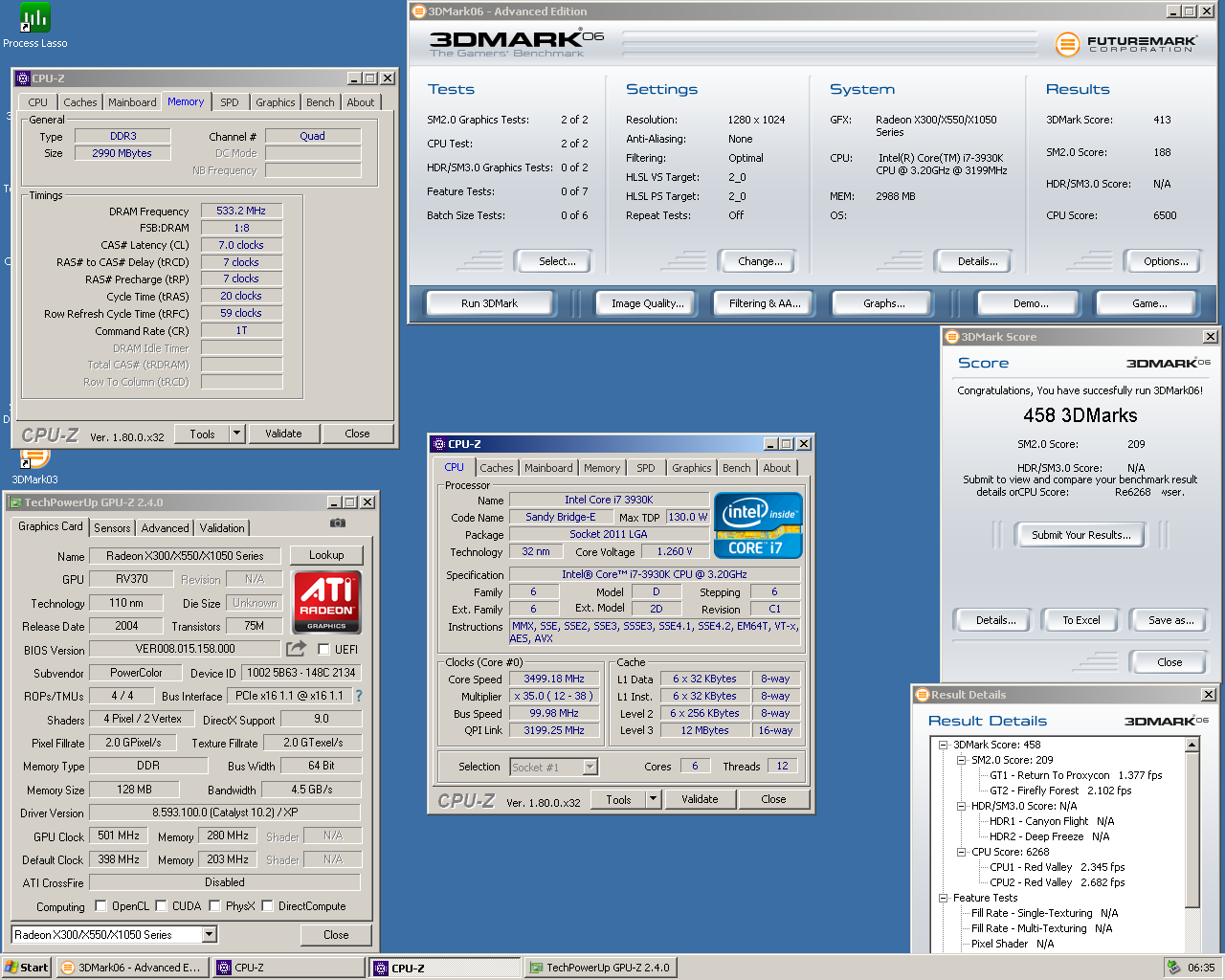This screenshot has height=980, width=1225.
Task: Click the Run 3DMark button
Action: pos(489,303)
